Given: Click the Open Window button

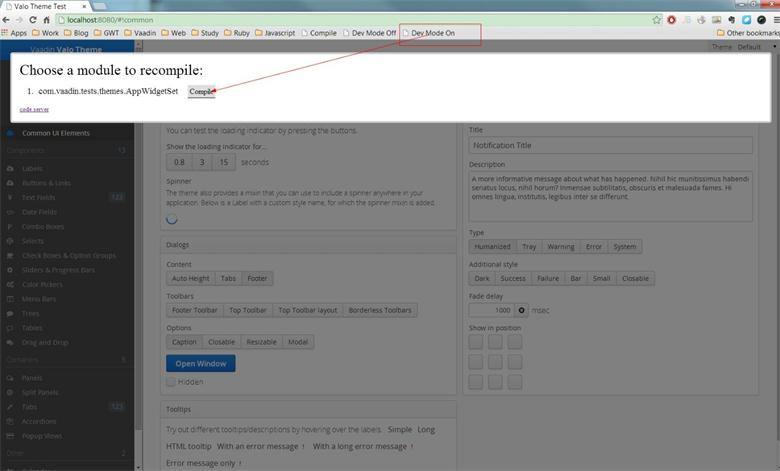Looking at the screenshot, I should tap(201, 363).
